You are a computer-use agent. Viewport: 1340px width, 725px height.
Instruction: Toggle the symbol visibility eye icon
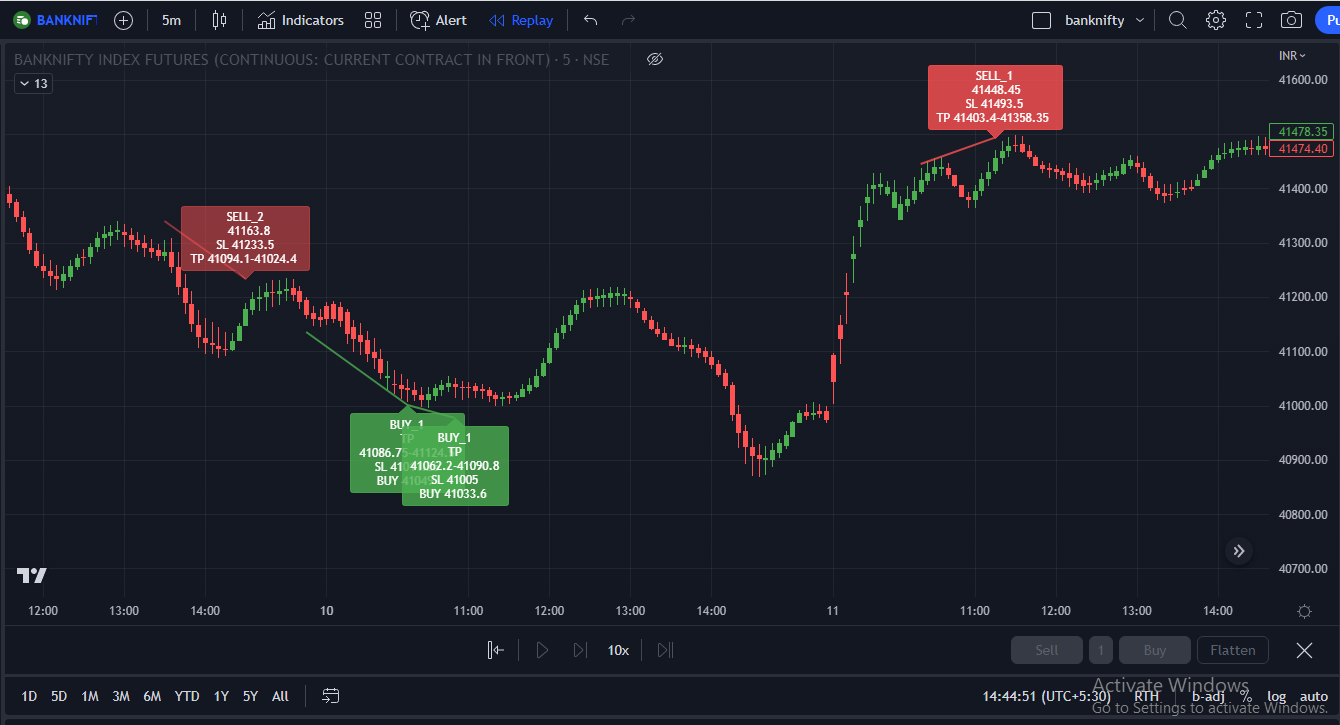655,59
